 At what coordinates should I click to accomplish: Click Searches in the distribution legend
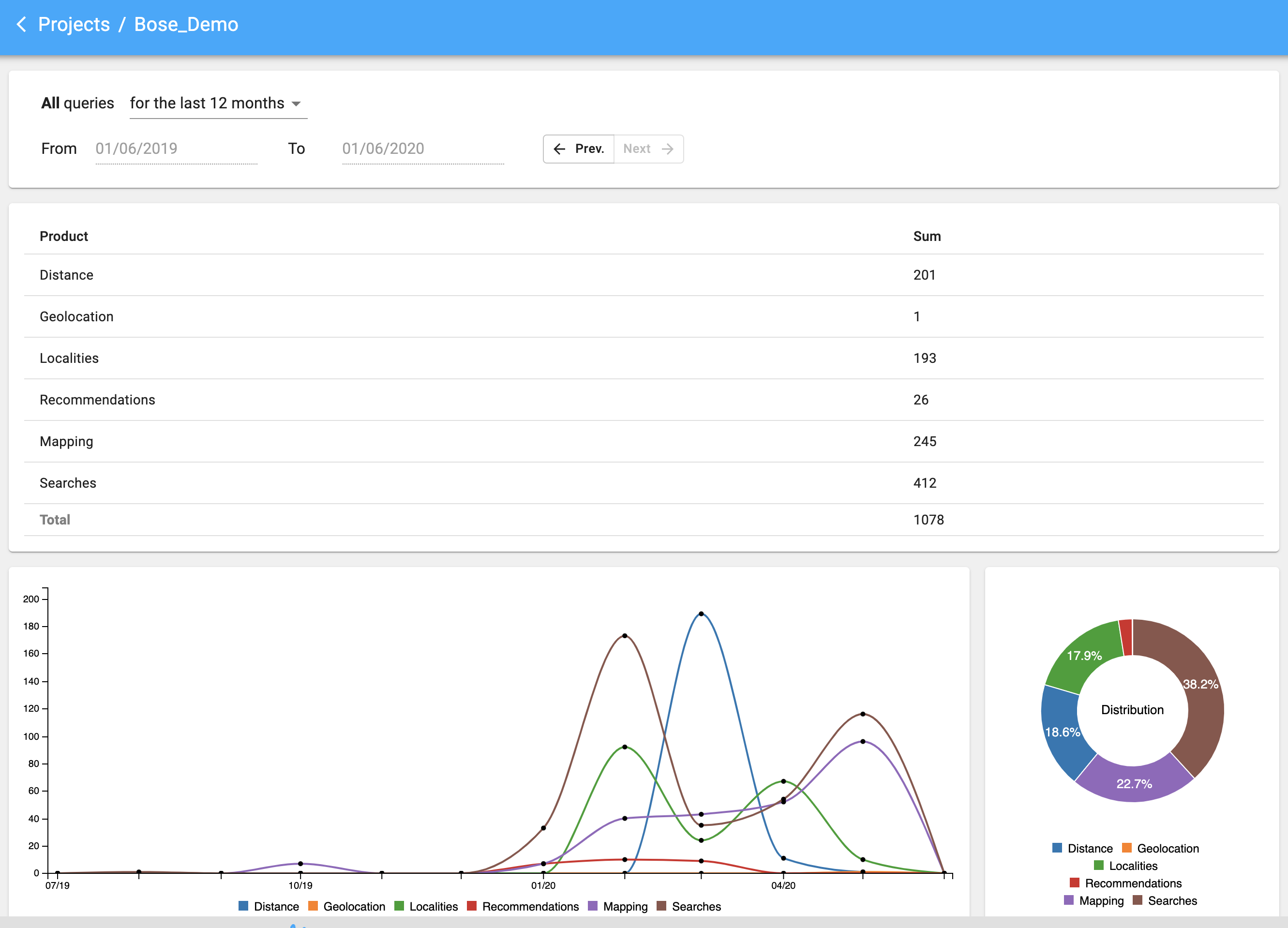click(x=1165, y=901)
